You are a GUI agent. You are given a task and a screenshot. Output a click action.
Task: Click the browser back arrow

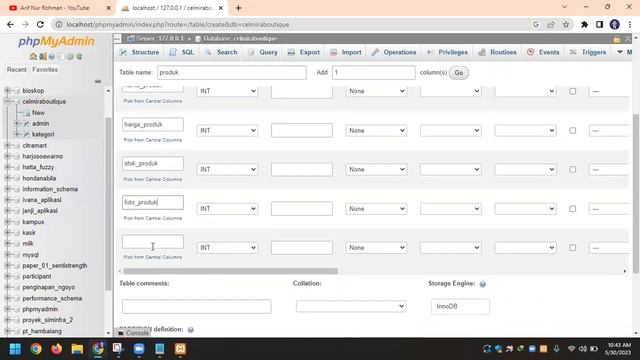(x=10, y=24)
